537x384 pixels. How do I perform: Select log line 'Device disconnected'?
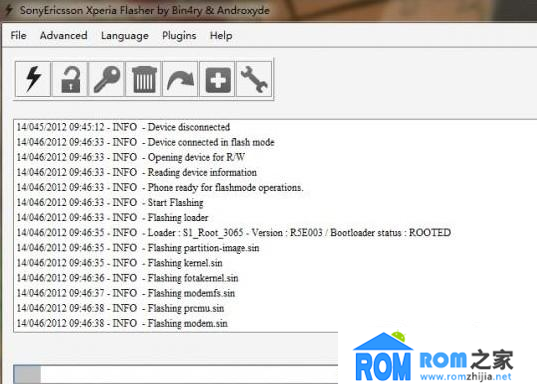coord(123,127)
